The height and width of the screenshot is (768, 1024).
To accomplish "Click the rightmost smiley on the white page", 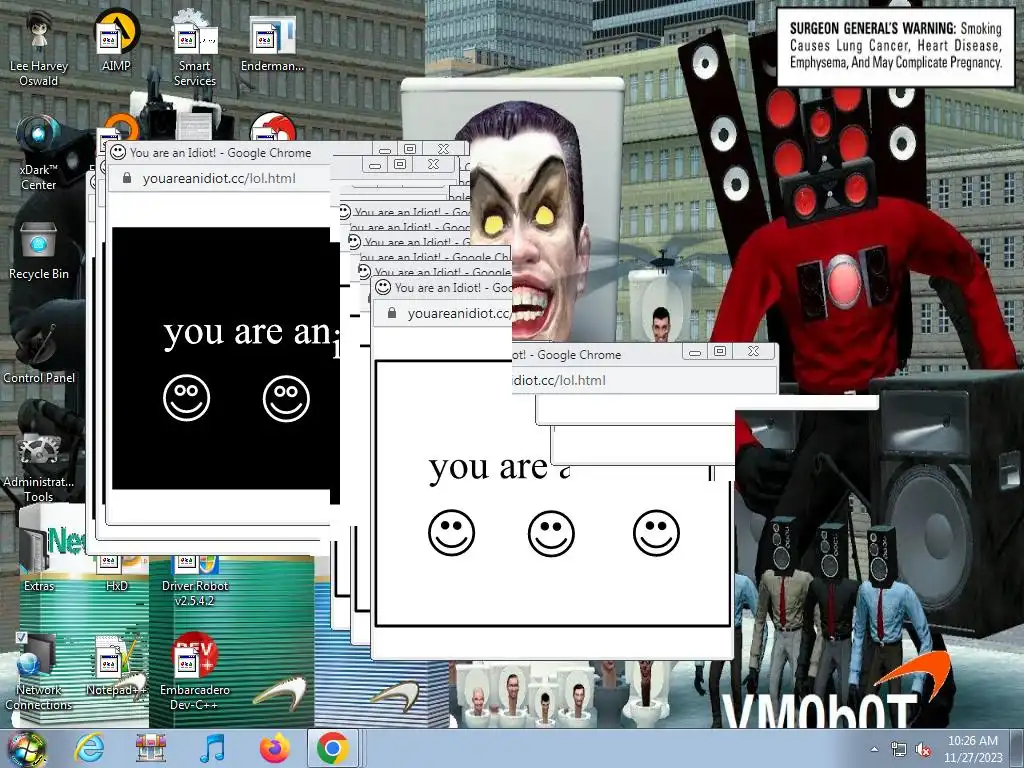I will [x=656, y=533].
